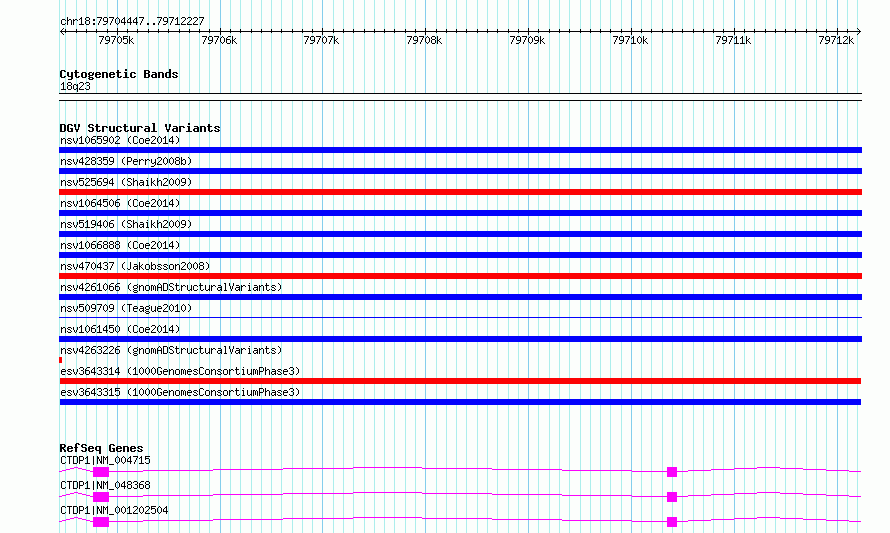
Task: Click the 79705k scale tick label
Action: coord(116,40)
